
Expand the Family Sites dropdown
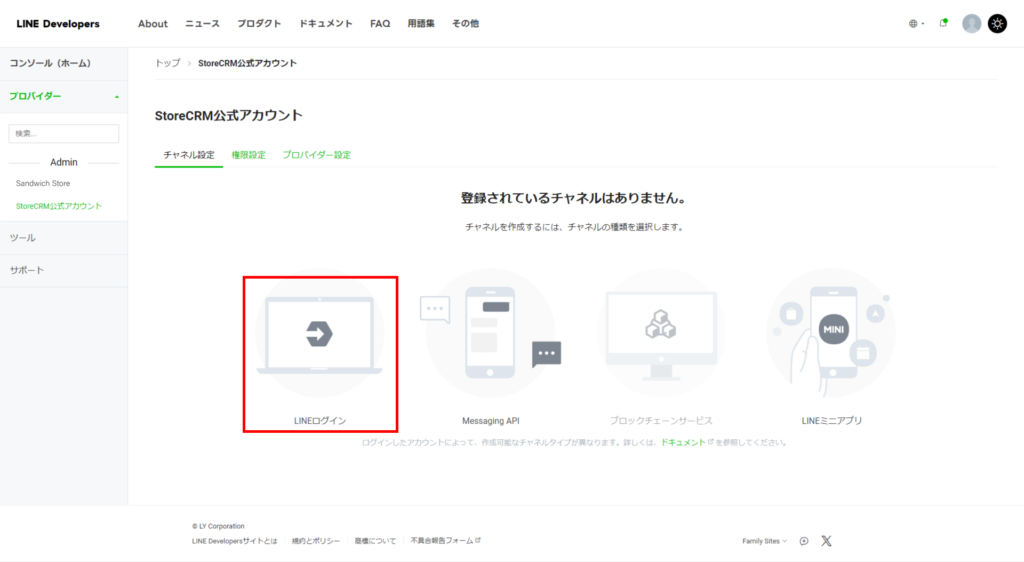click(x=764, y=541)
